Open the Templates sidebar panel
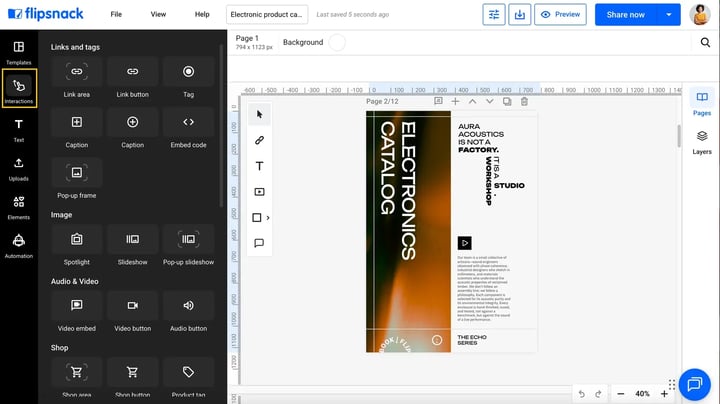The image size is (720, 404). tap(19, 52)
